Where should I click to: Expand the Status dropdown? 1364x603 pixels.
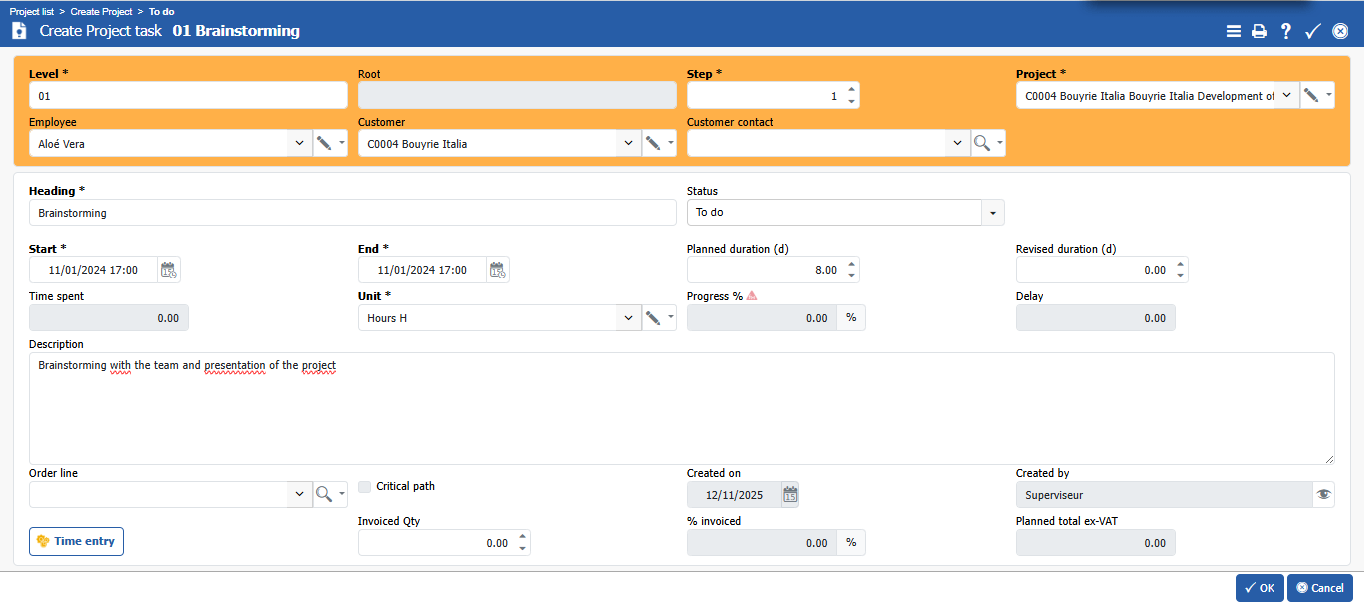coord(993,213)
